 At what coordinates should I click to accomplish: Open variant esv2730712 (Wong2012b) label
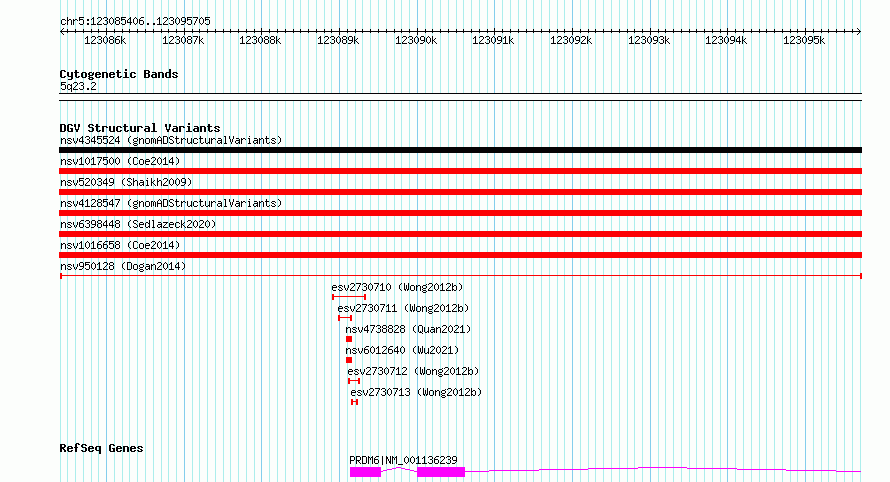(413, 371)
